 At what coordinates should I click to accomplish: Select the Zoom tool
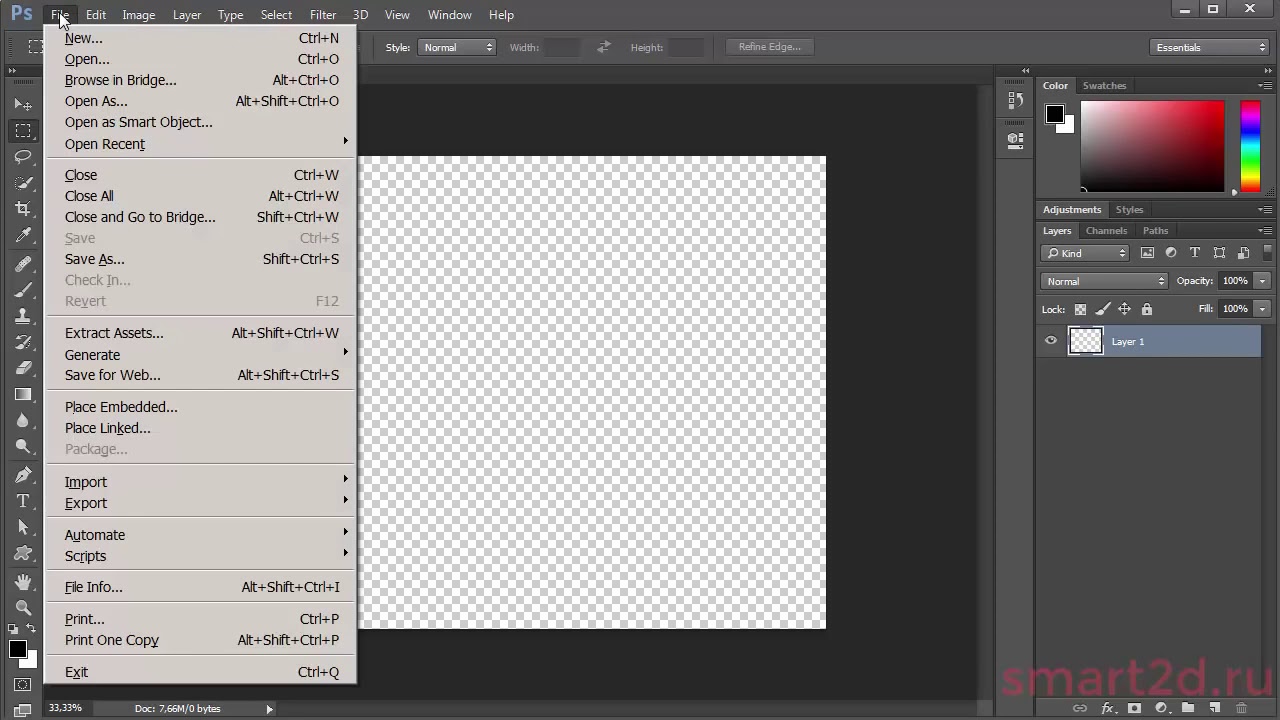click(x=23, y=608)
